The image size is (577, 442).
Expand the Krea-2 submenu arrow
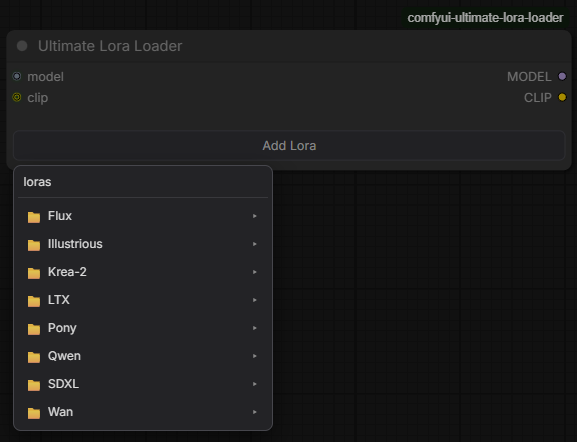point(255,272)
